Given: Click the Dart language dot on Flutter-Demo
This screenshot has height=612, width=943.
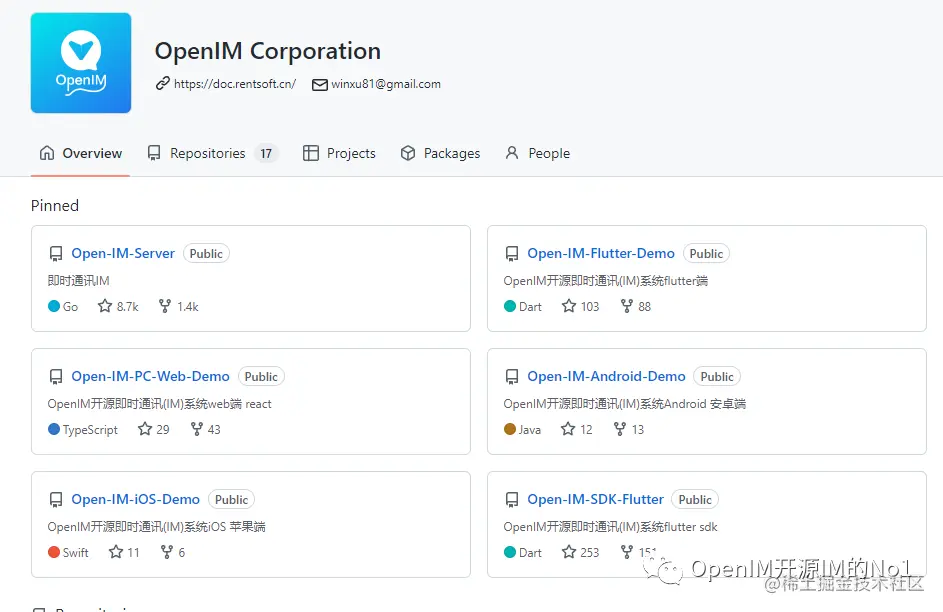Looking at the screenshot, I should pyautogui.click(x=510, y=306).
